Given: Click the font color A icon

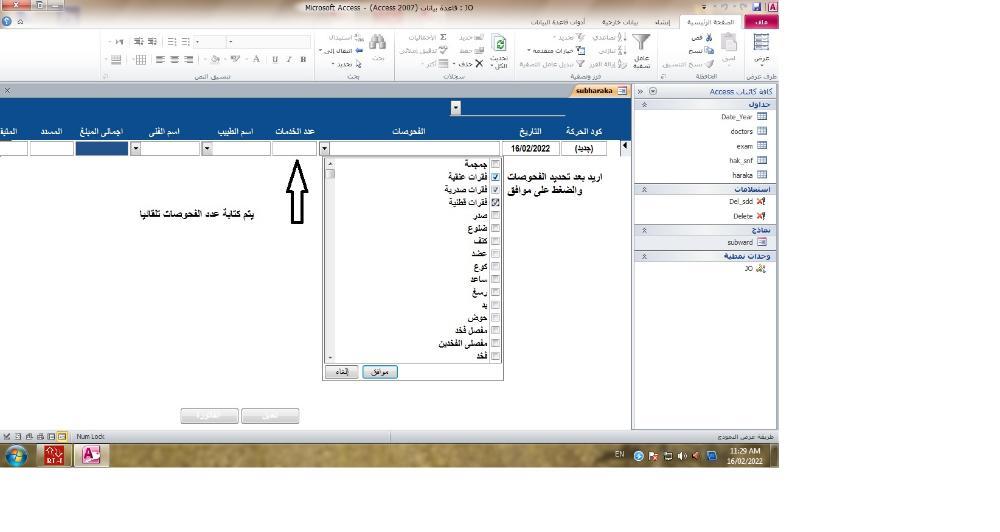Looking at the screenshot, I should click(256, 59).
